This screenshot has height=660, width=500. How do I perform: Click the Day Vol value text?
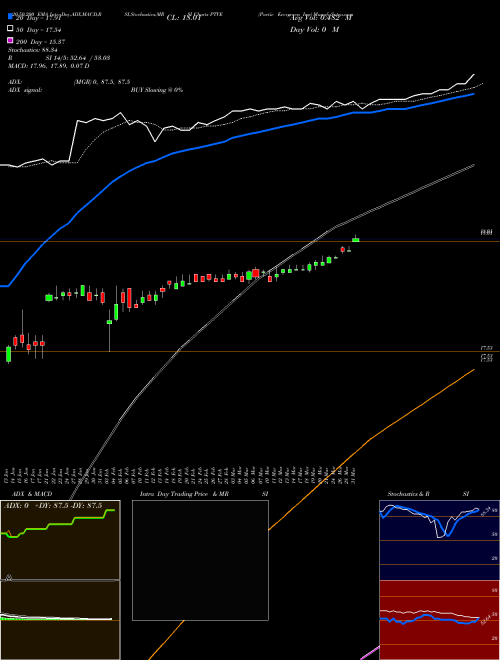pos(314,30)
